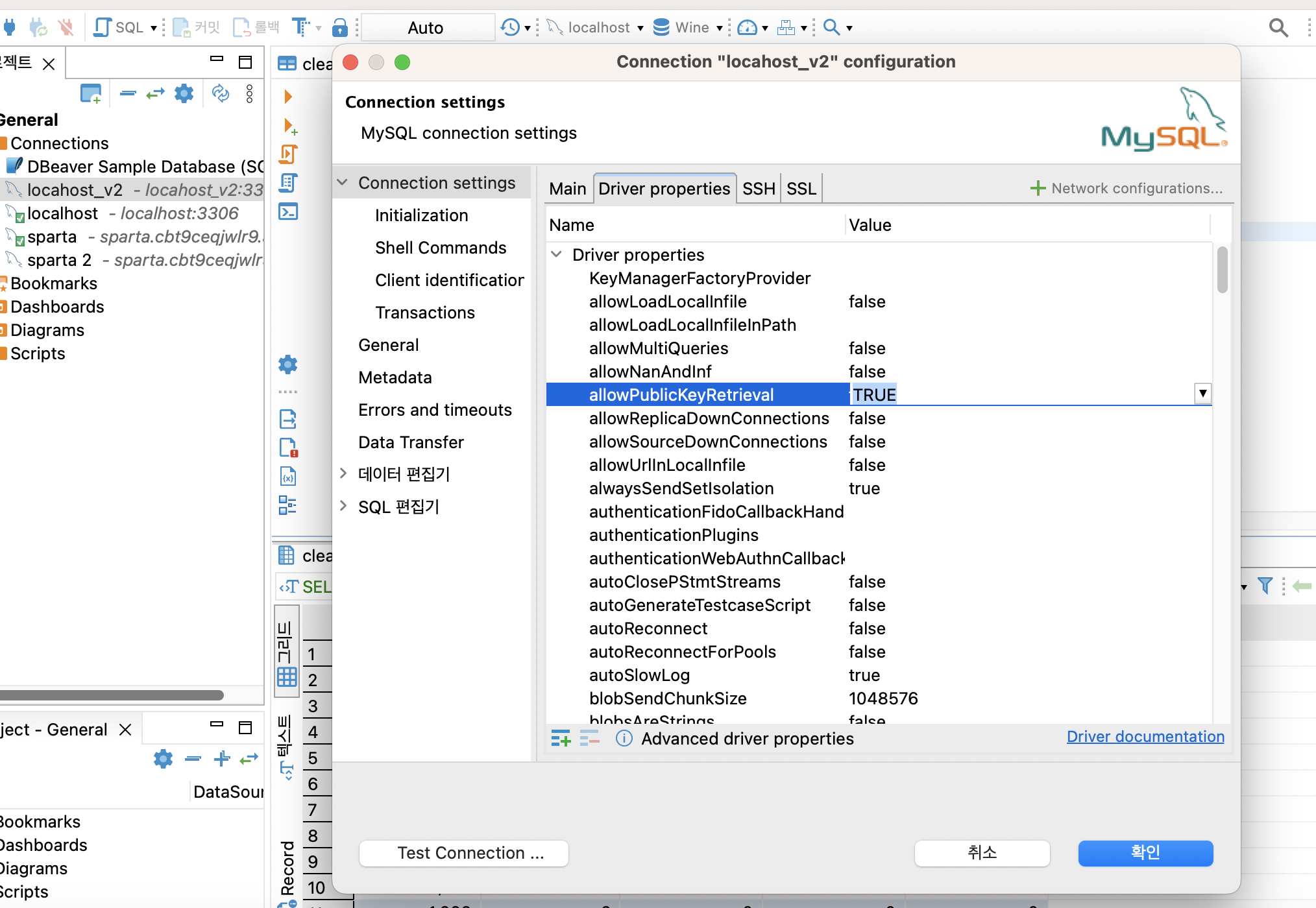Switch to the Main tab

(567, 189)
